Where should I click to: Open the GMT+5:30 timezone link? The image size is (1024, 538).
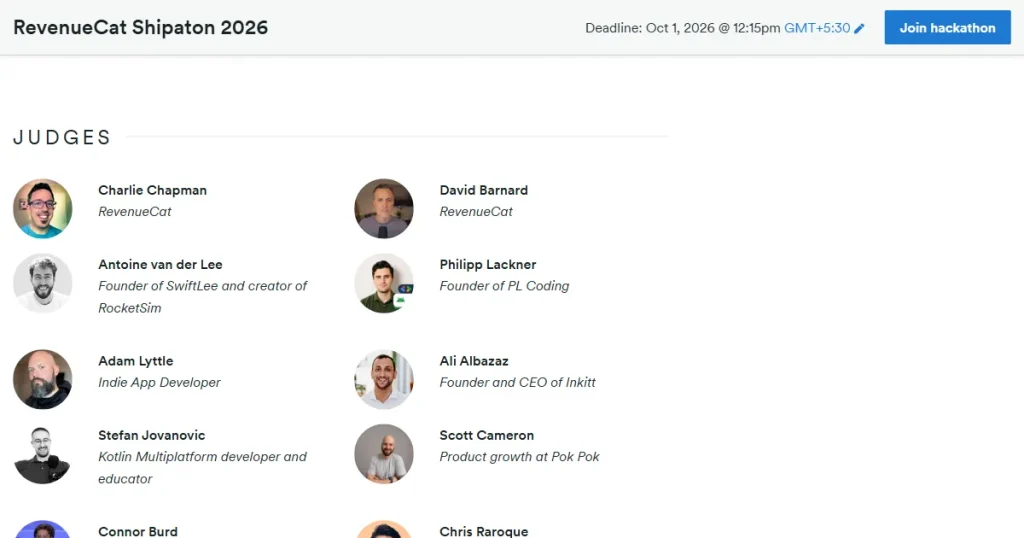tap(817, 28)
